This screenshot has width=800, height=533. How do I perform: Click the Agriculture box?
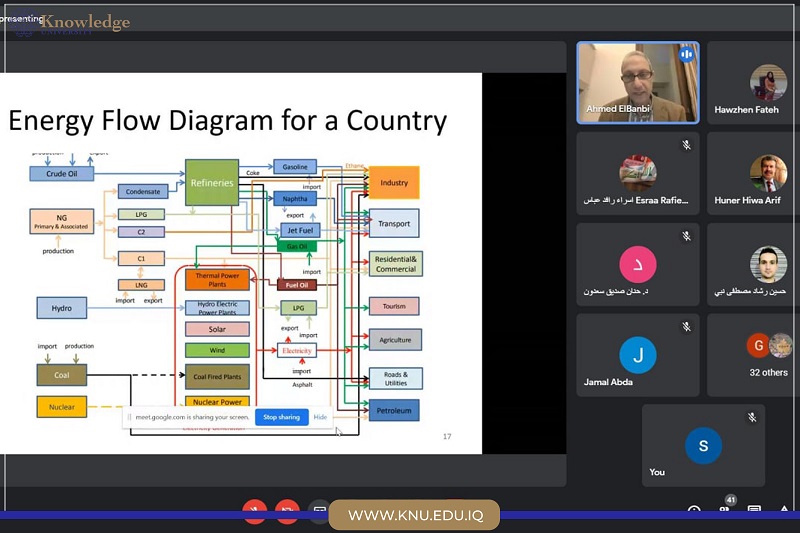[395, 340]
